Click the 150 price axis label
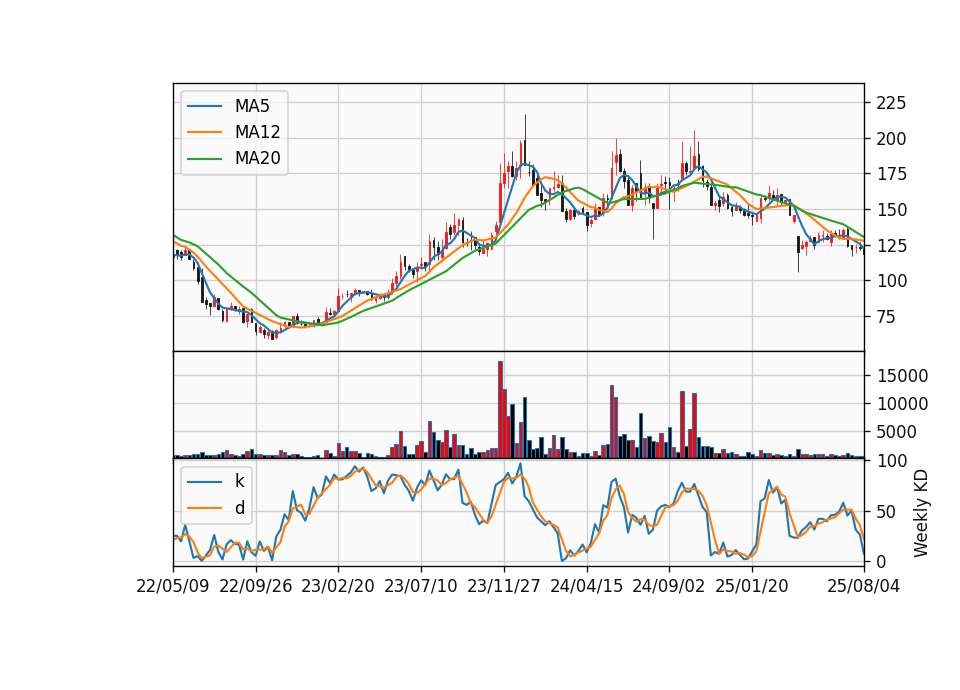Viewport: 960px width, 690px height. pos(891,210)
